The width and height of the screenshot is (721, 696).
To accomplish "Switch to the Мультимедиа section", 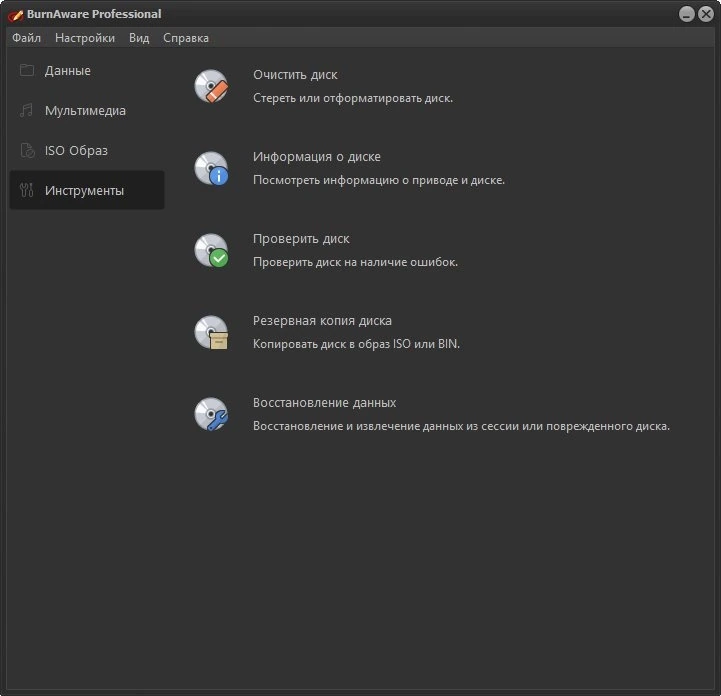I will coord(87,110).
